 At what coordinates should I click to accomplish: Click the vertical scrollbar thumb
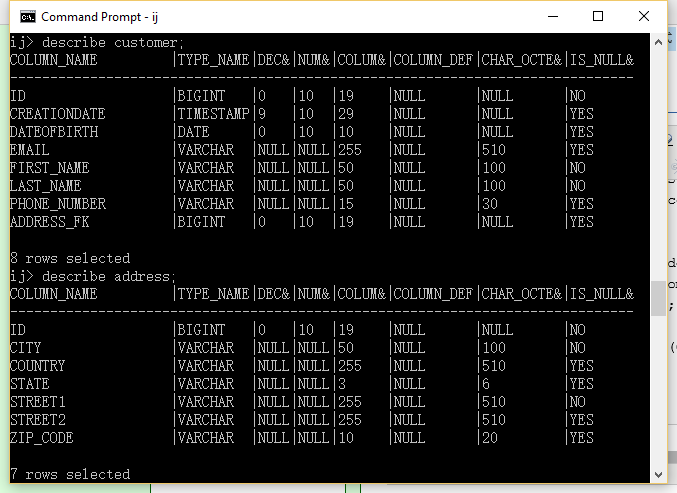(658, 299)
